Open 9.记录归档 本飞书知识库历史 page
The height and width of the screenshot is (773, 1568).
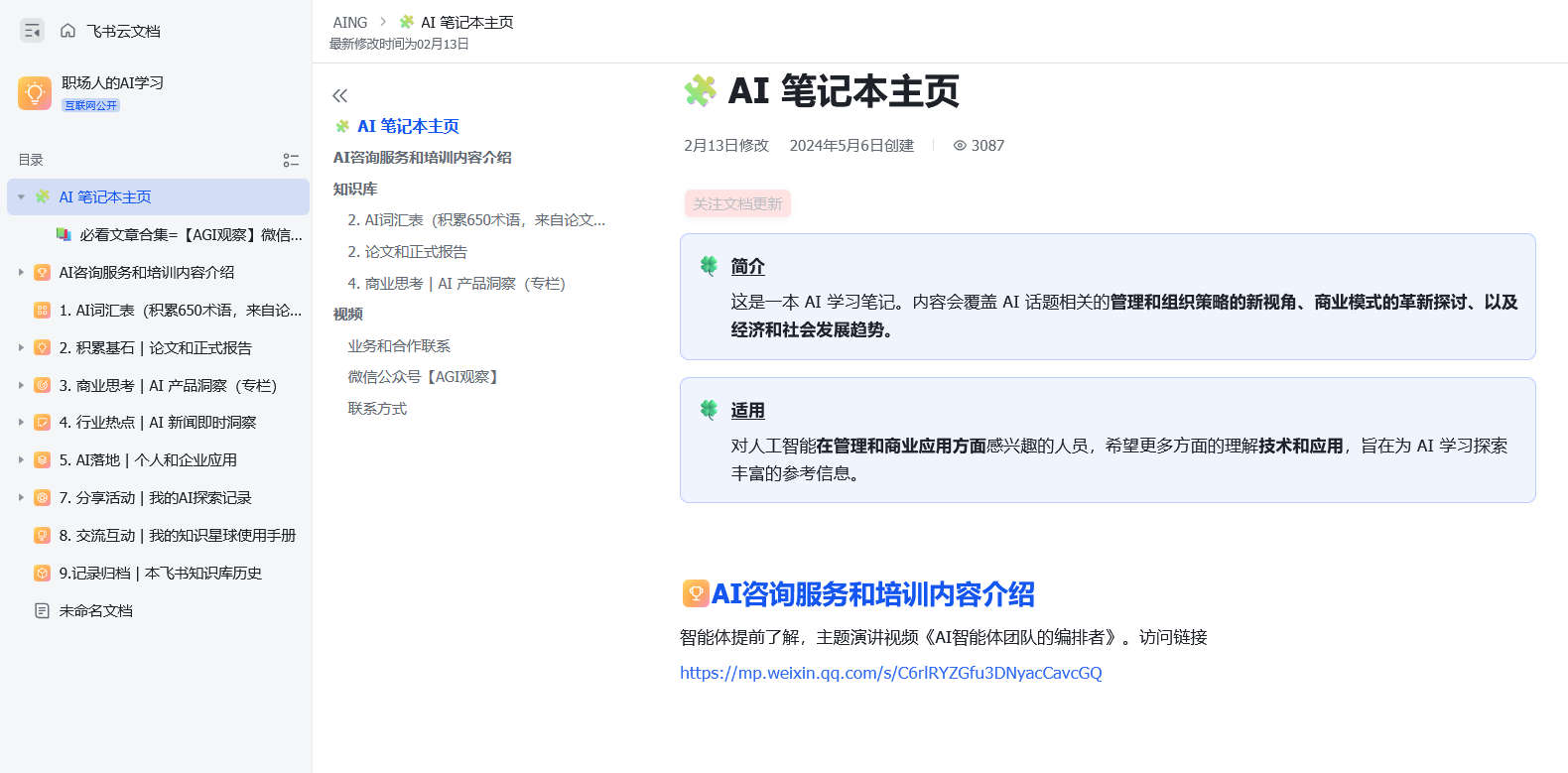point(159,573)
